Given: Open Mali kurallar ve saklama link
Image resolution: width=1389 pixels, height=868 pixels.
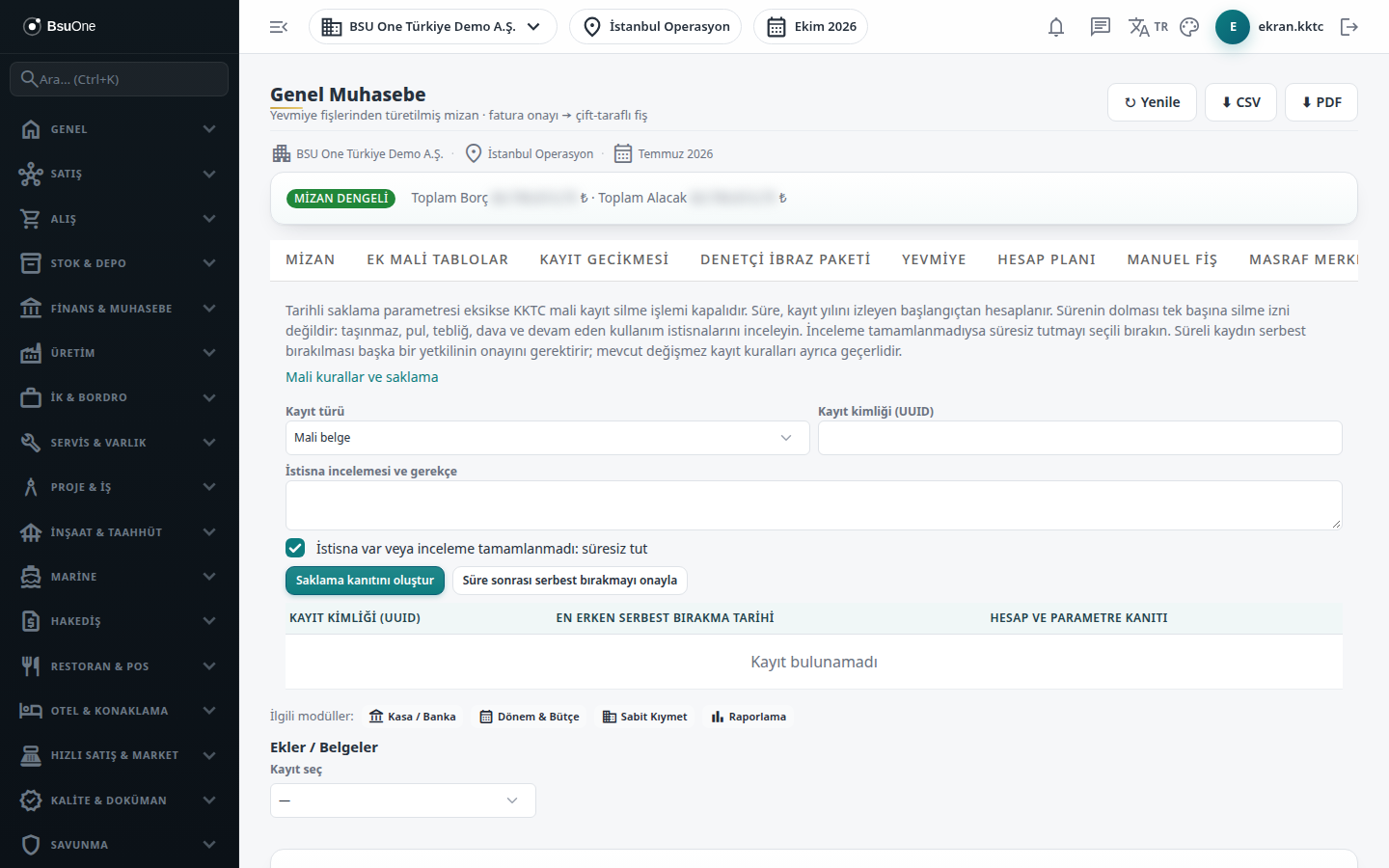Looking at the screenshot, I should coord(362,377).
